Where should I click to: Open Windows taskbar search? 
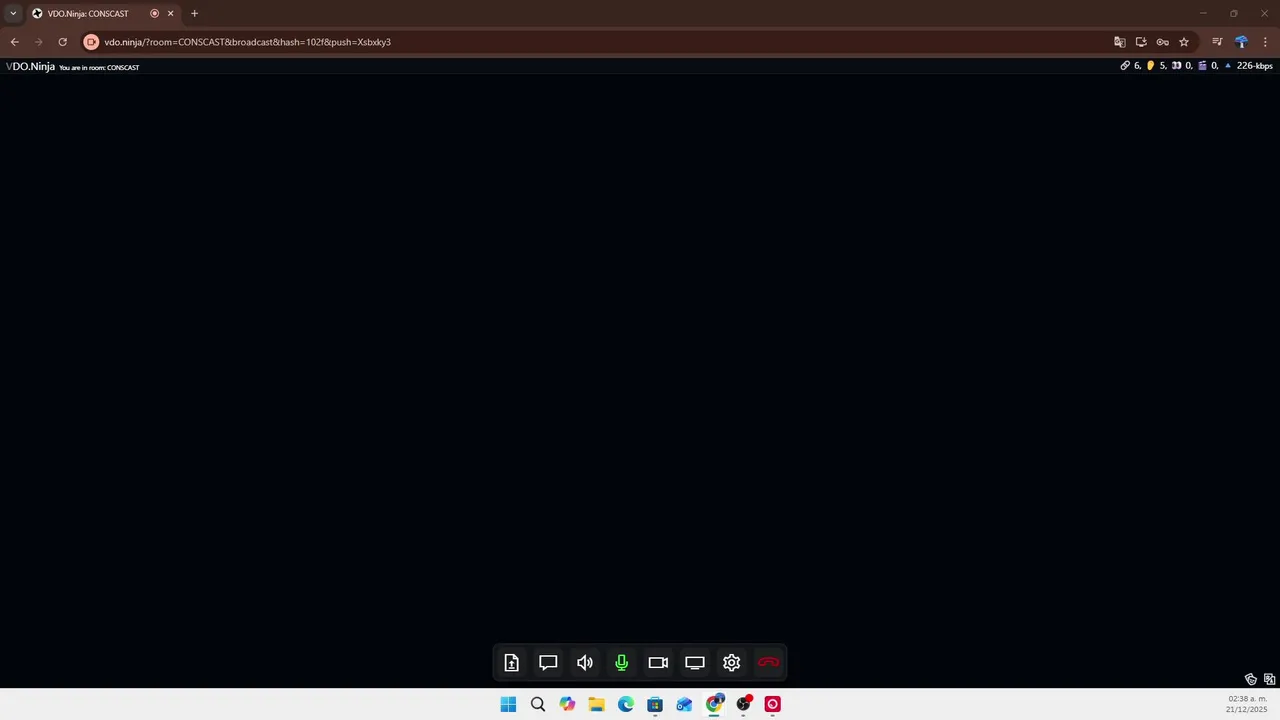tap(538, 704)
